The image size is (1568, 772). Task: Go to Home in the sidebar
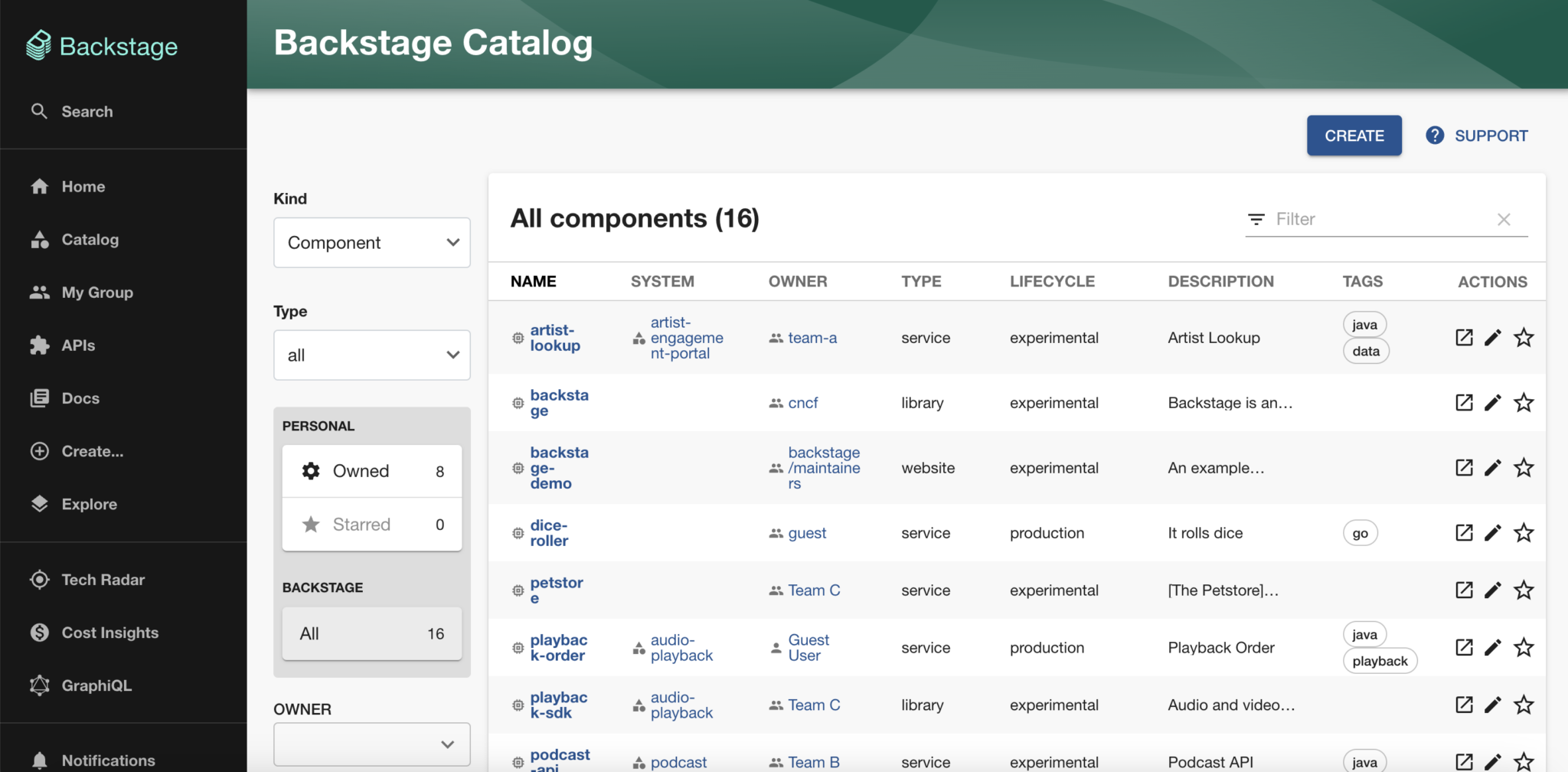(68, 187)
